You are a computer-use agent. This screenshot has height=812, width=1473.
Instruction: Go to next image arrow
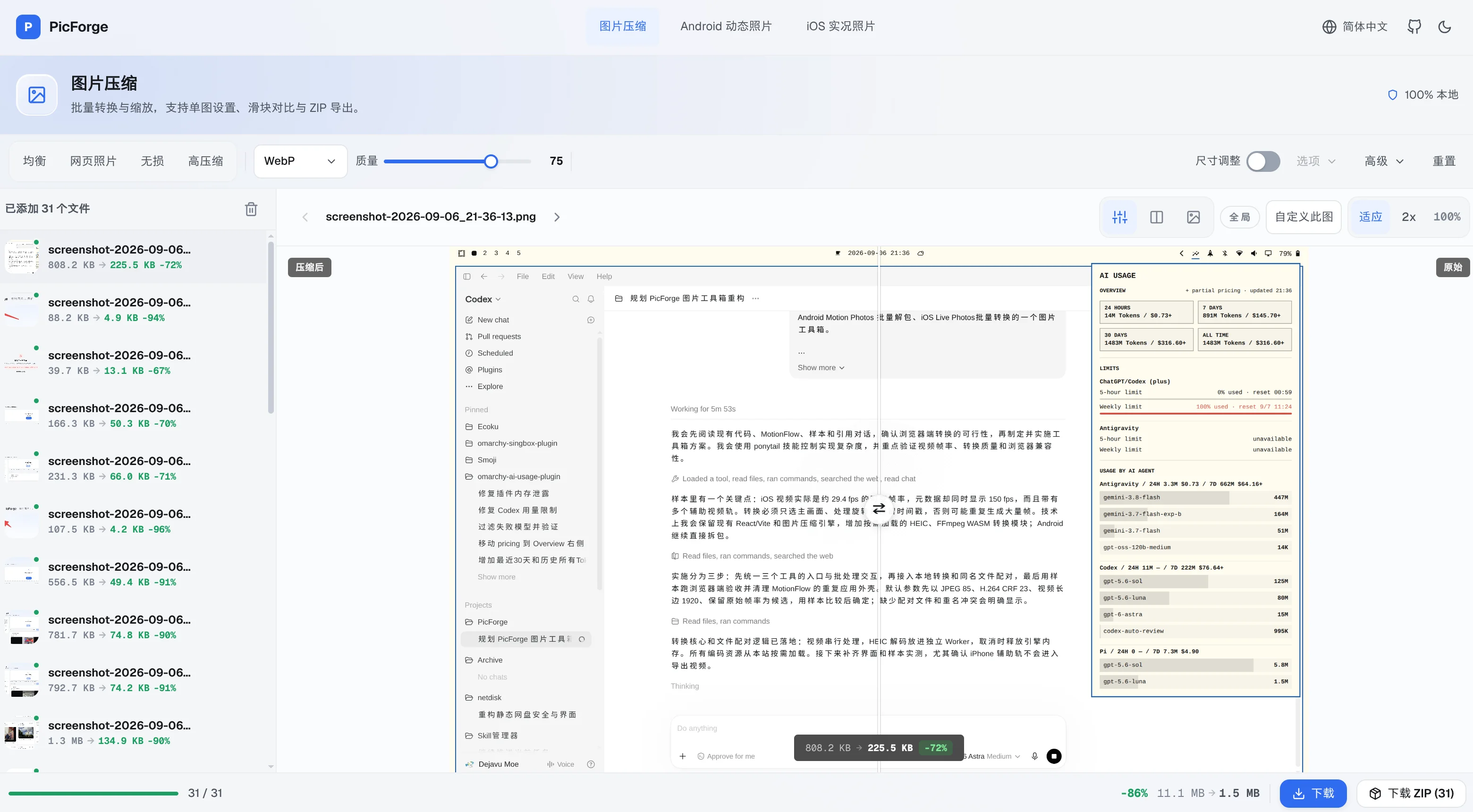tap(556, 217)
